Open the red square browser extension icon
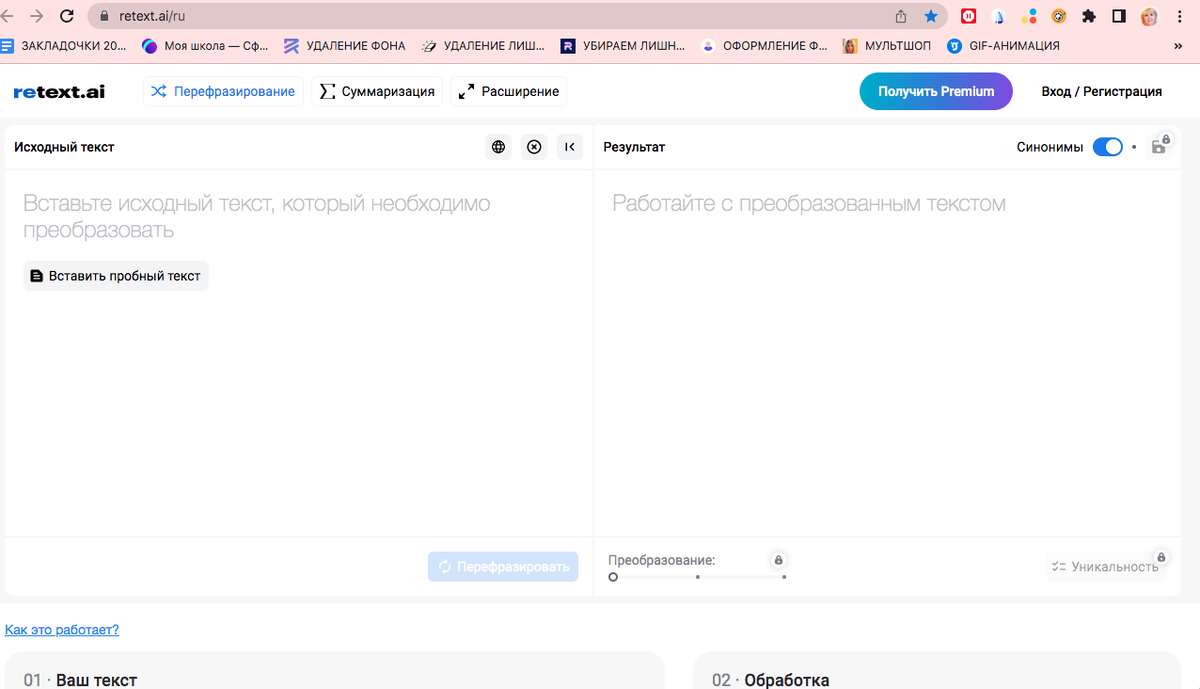The width and height of the screenshot is (1200, 689). point(968,16)
